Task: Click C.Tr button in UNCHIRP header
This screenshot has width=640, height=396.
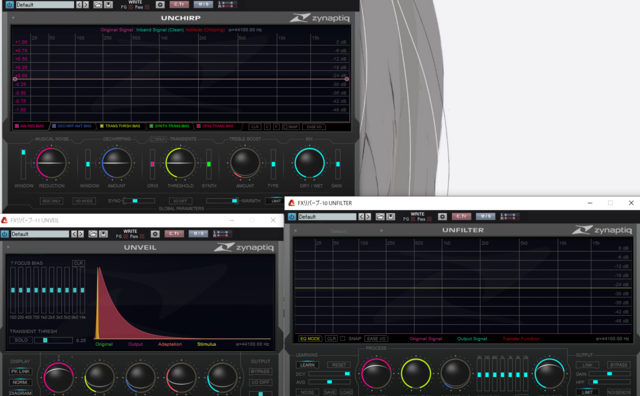Action: 179,4
